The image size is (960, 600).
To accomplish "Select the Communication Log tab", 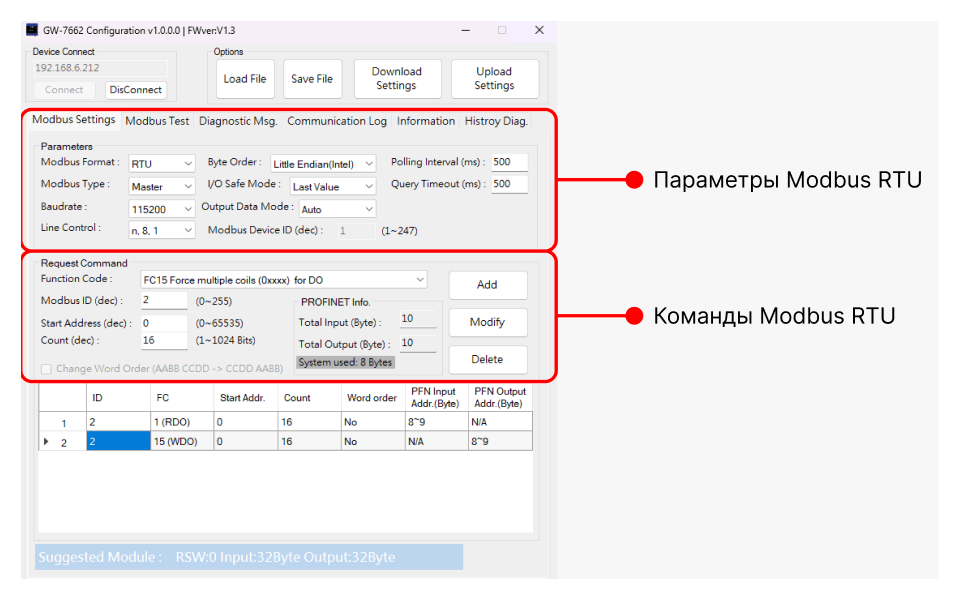I will [337, 121].
